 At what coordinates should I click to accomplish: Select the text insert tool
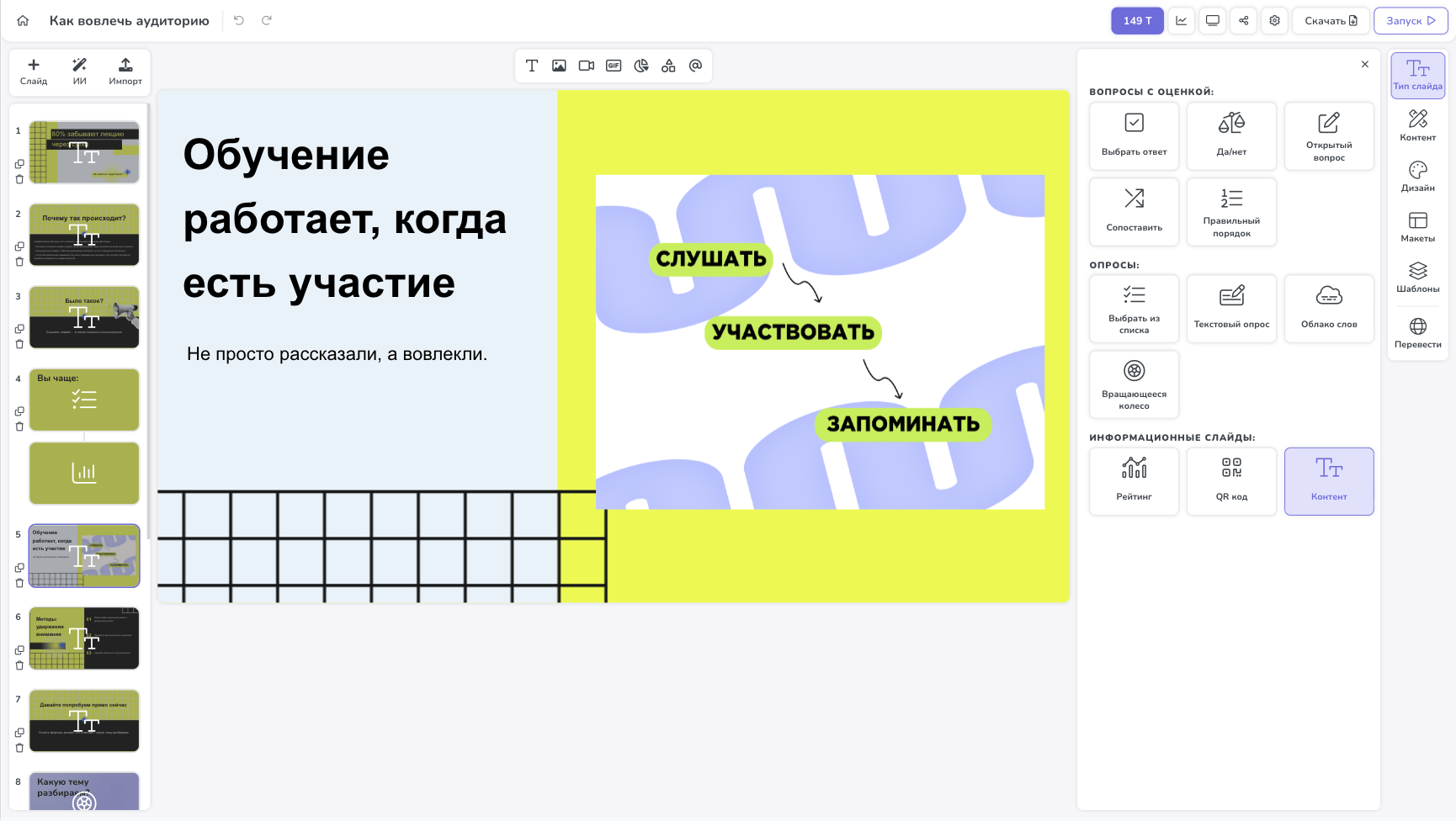click(x=532, y=66)
